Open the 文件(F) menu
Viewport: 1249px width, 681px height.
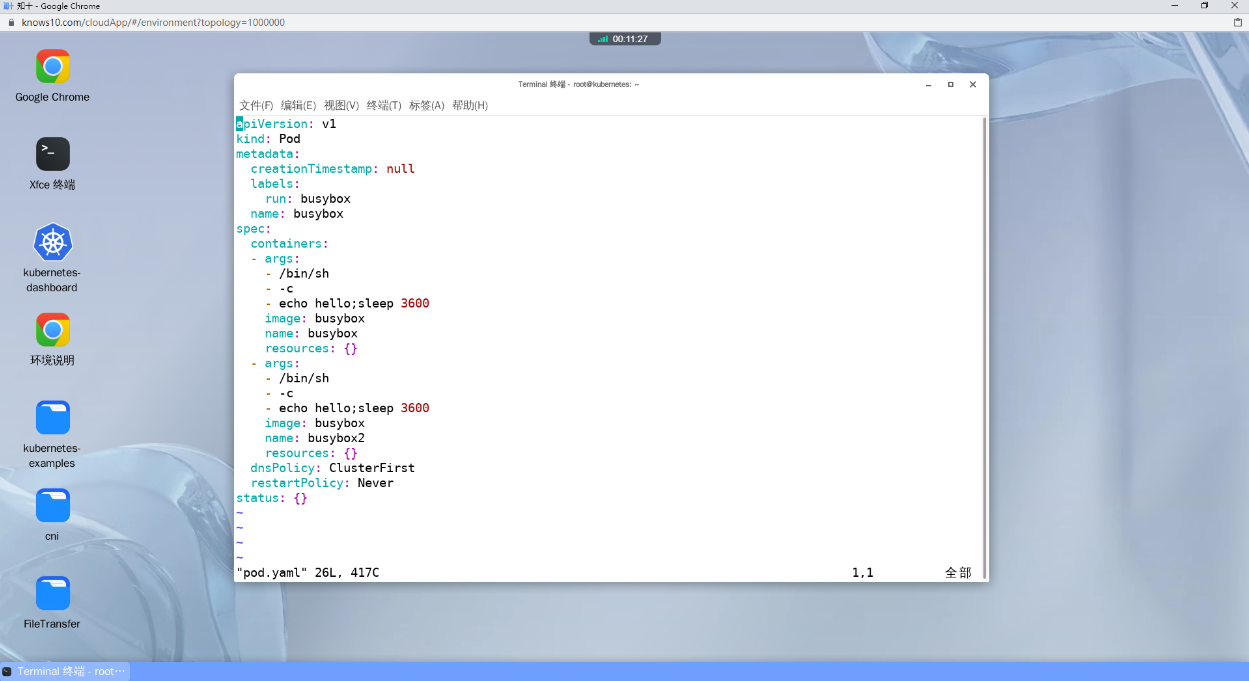point(256,105)
